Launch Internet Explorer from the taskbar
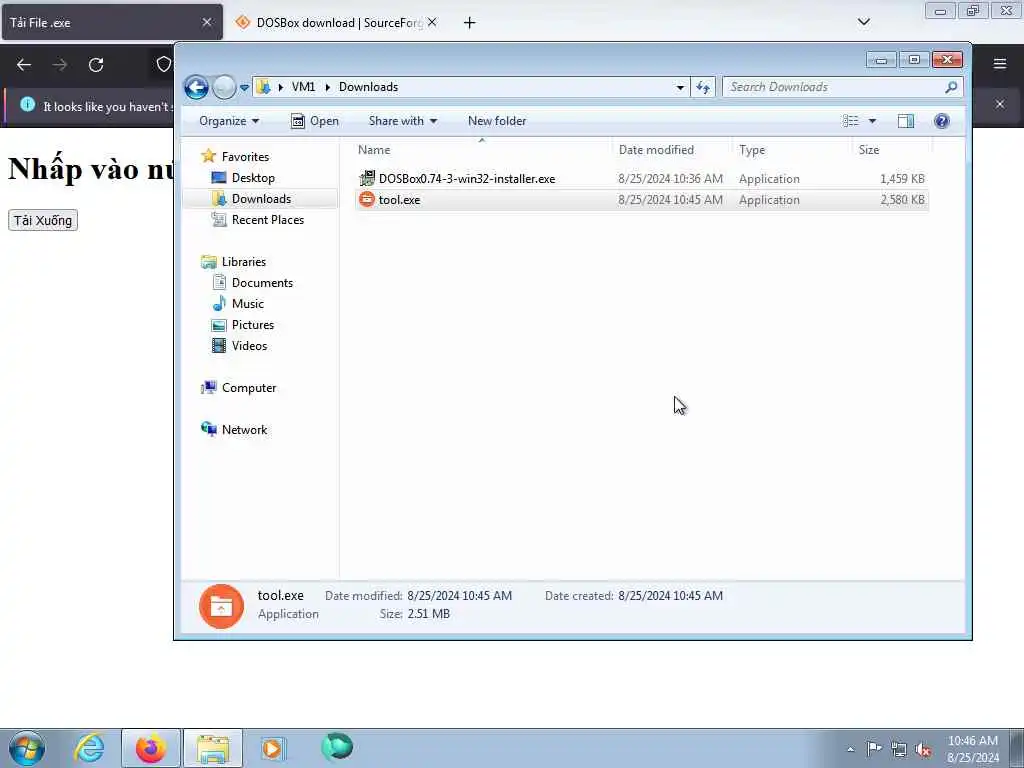 click(89, 748)
